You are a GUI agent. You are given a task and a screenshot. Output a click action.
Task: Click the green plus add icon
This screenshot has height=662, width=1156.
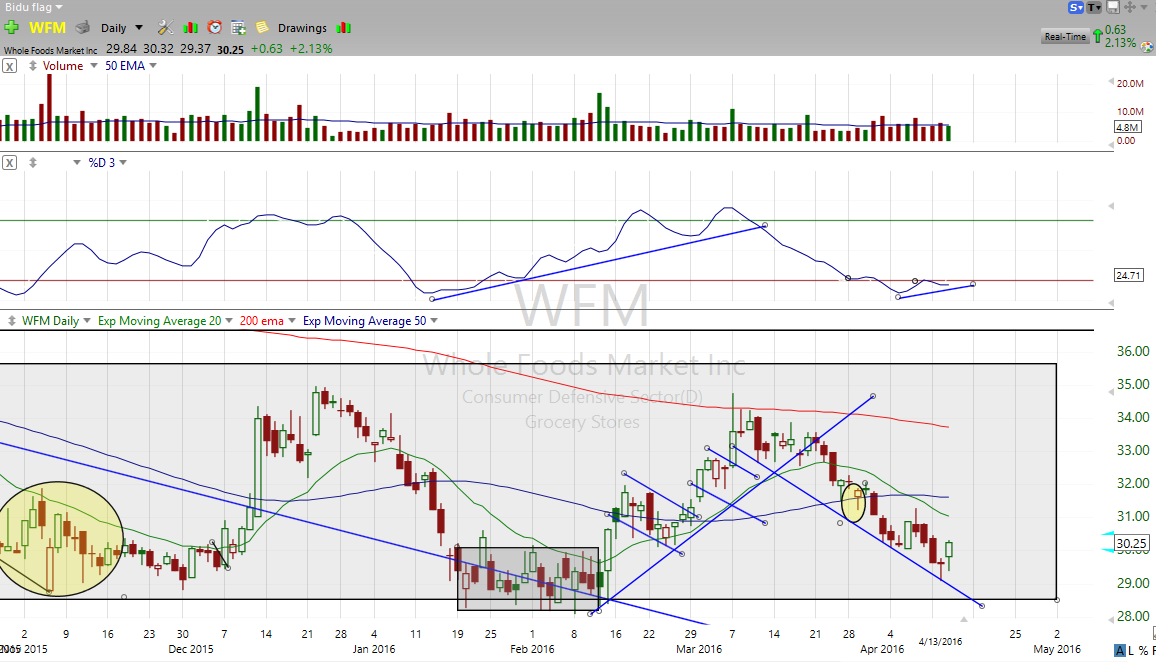12,28
